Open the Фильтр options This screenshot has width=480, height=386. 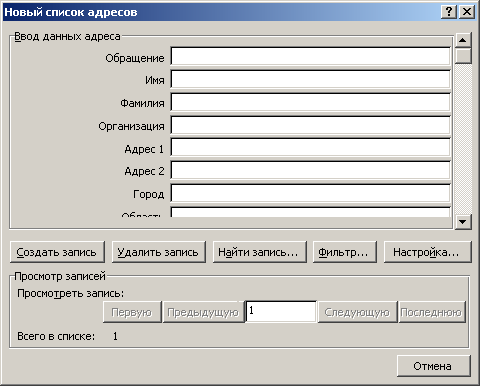(x=345, y=252)
